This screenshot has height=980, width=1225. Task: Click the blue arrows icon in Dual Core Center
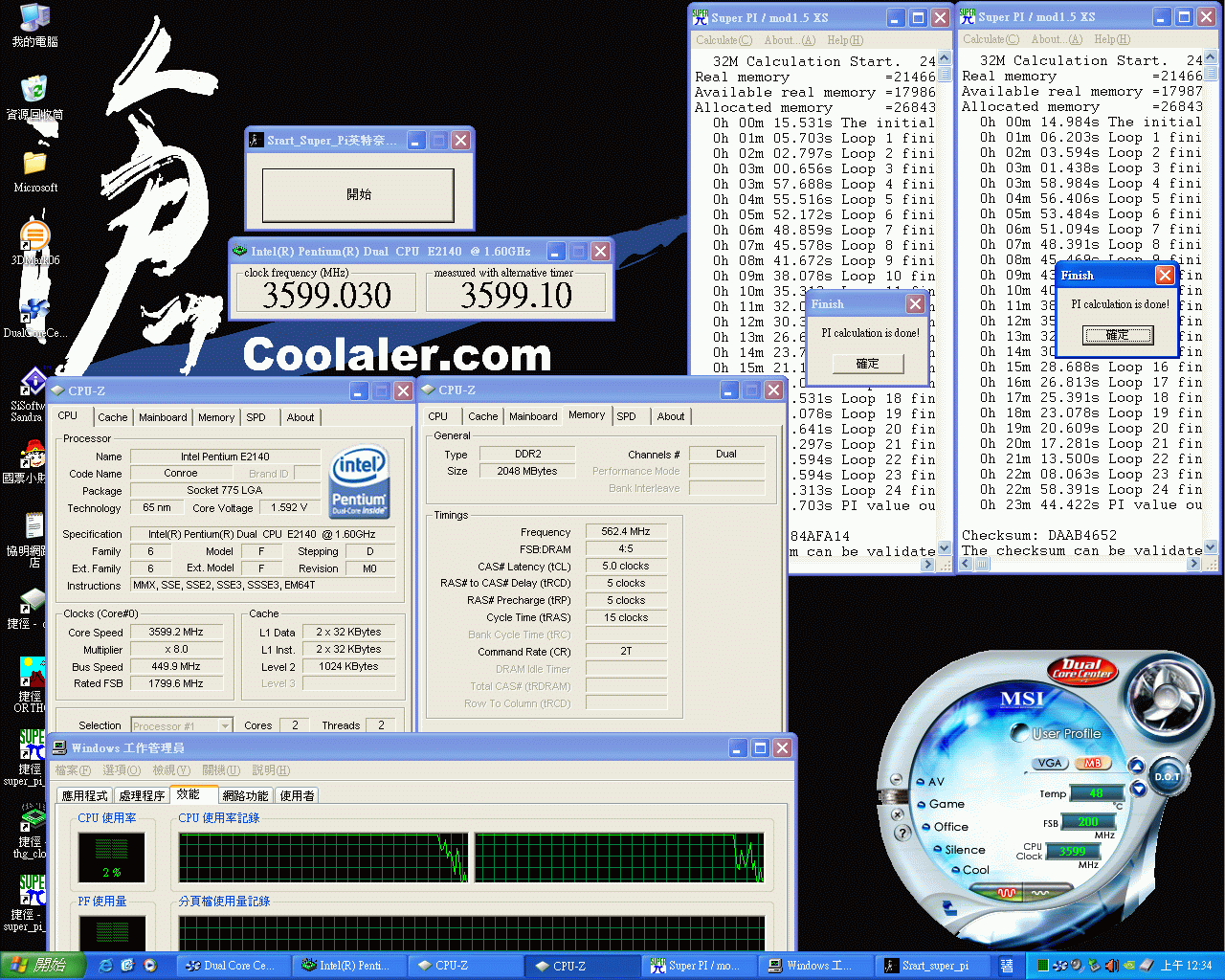pos(949,907)
